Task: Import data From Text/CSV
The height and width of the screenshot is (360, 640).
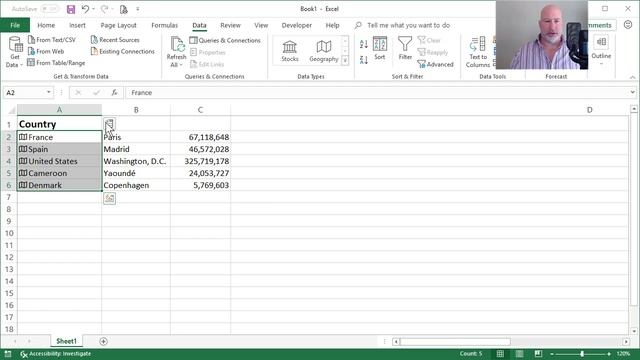Action: tap(52, 40)
